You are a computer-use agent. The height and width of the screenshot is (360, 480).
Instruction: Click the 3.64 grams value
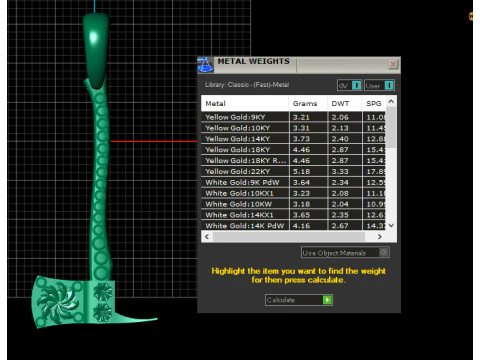301,182
